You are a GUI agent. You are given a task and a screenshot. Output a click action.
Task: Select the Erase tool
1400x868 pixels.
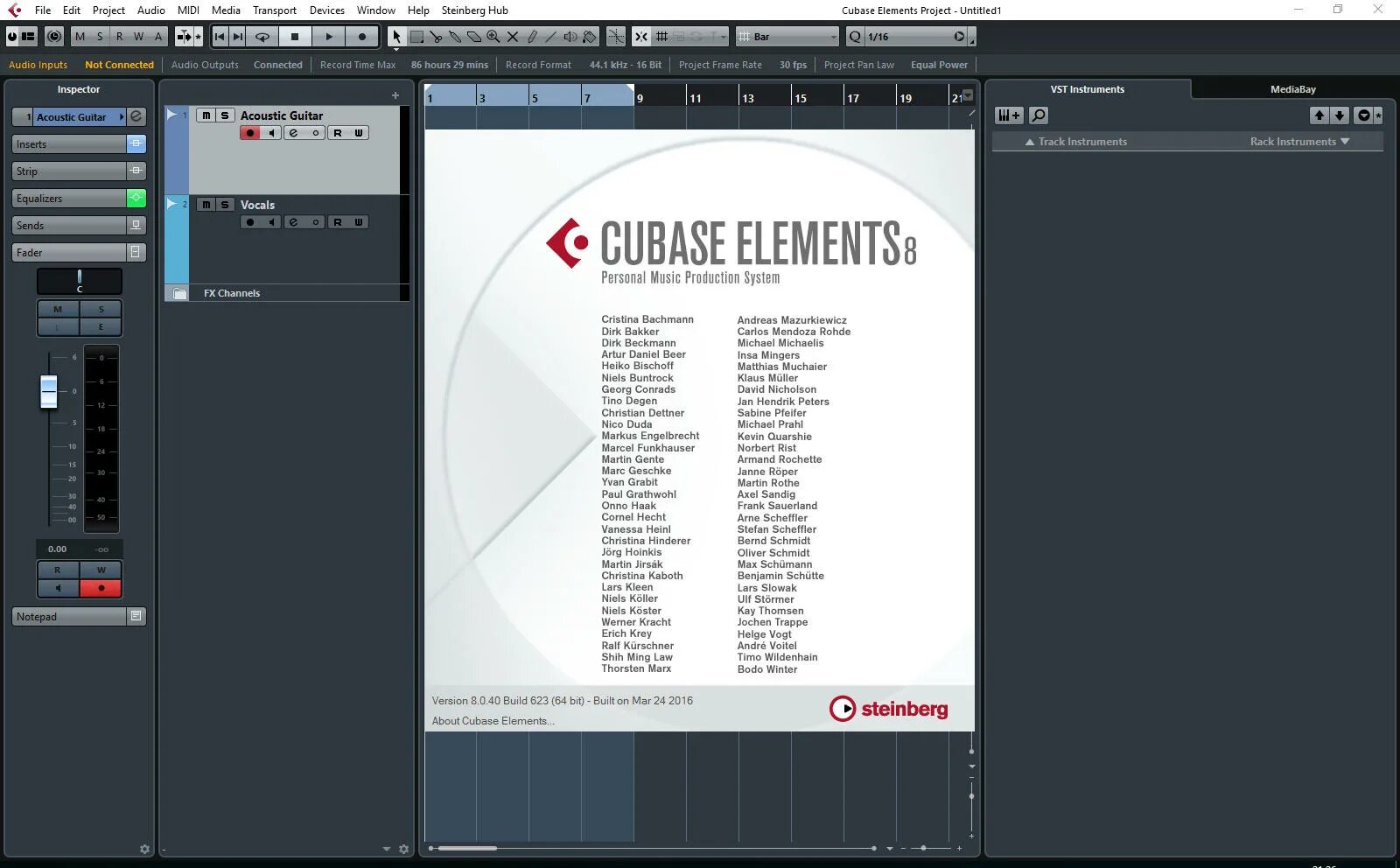[474, 37]
